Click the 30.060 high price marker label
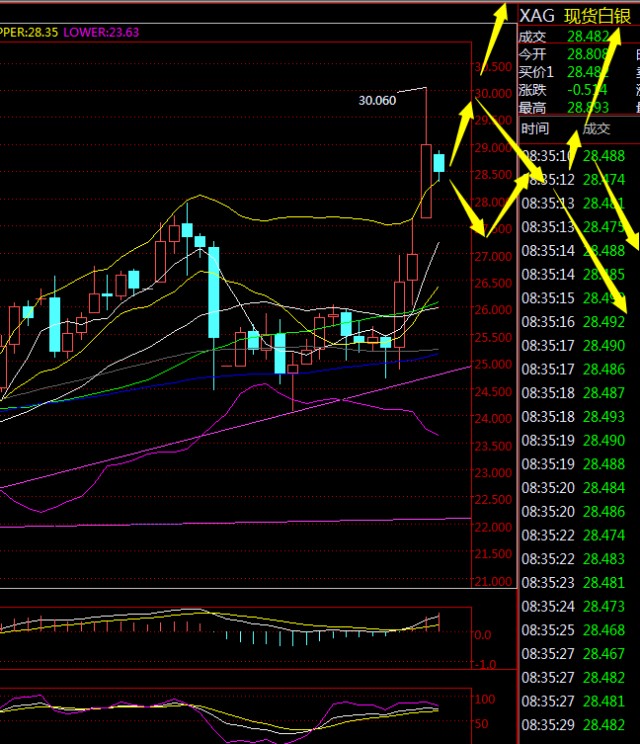The width and height of the screenshot is (640, 744). point(377,101)
